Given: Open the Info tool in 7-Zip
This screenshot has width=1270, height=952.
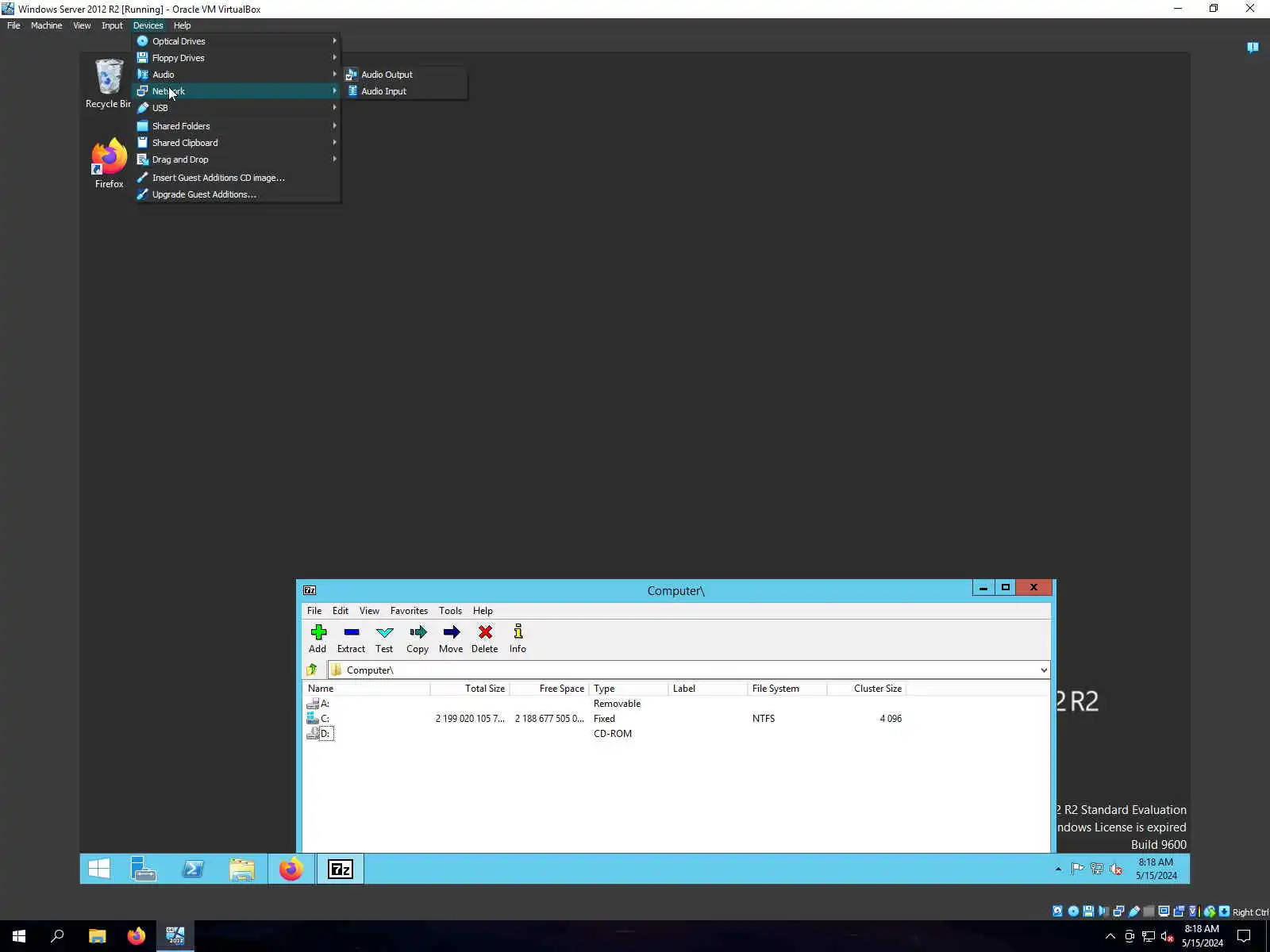Looking at the screenshot, I should tap(518, 639).
